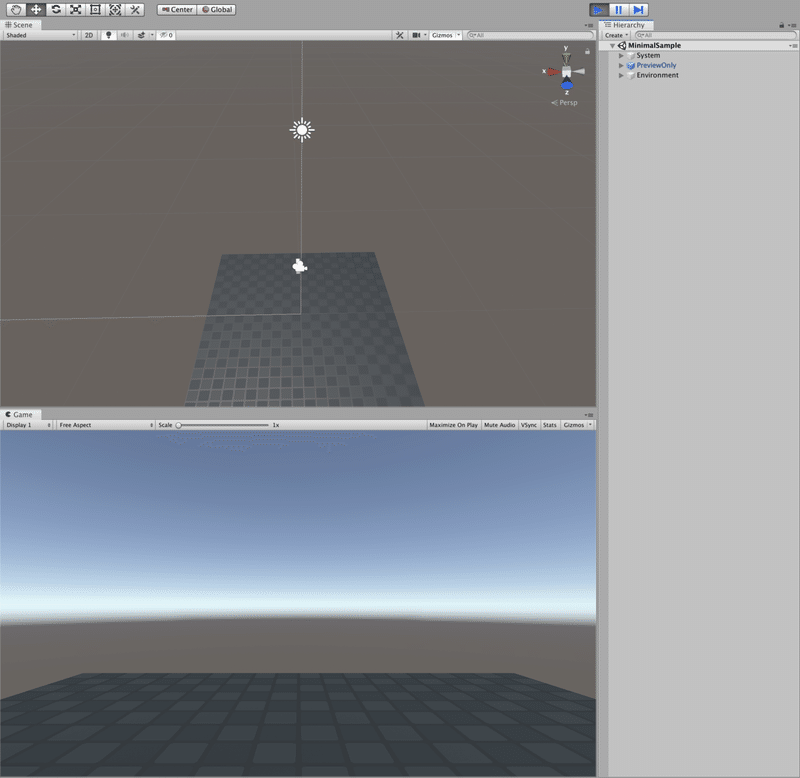
Task: Open the MinimalSample scene options menu
Action: (793, 45)
